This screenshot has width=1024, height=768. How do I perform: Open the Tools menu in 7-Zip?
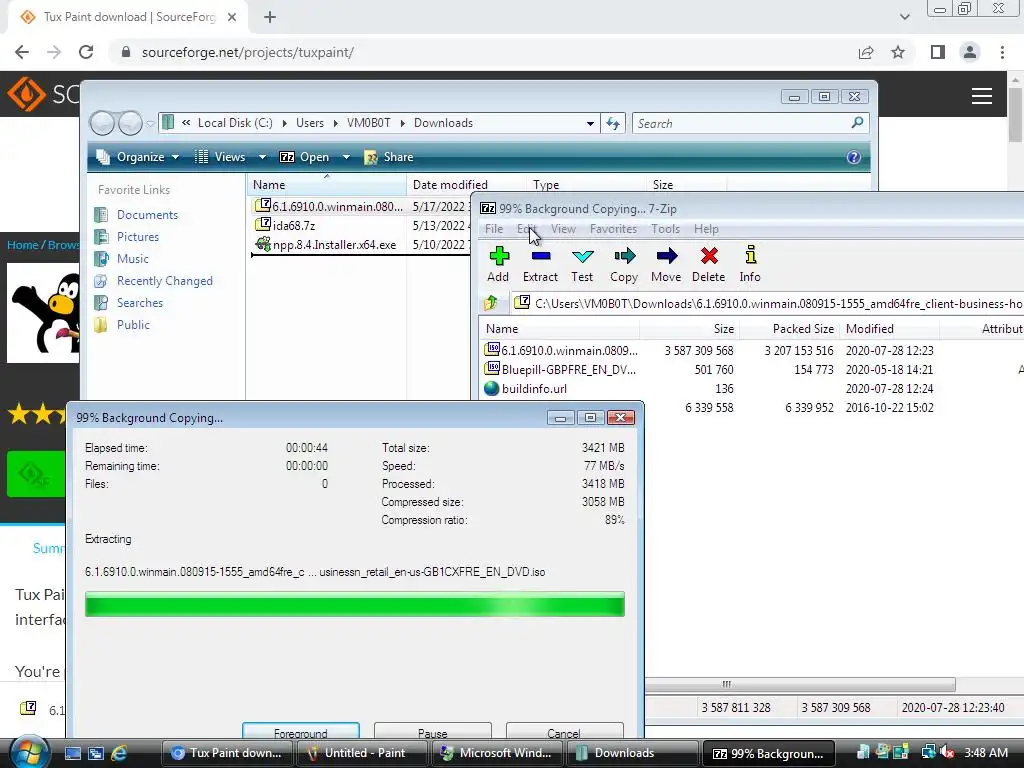(665, 229)
